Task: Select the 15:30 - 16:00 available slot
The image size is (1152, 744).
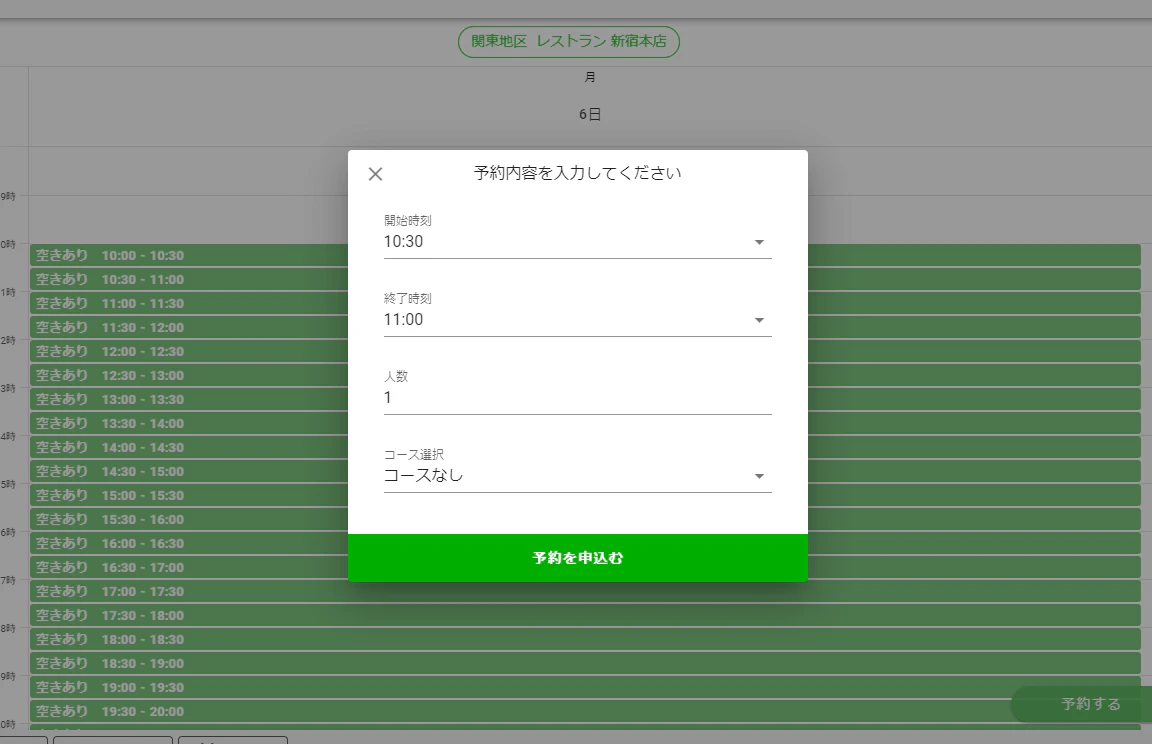Action: tap(585, 519)
